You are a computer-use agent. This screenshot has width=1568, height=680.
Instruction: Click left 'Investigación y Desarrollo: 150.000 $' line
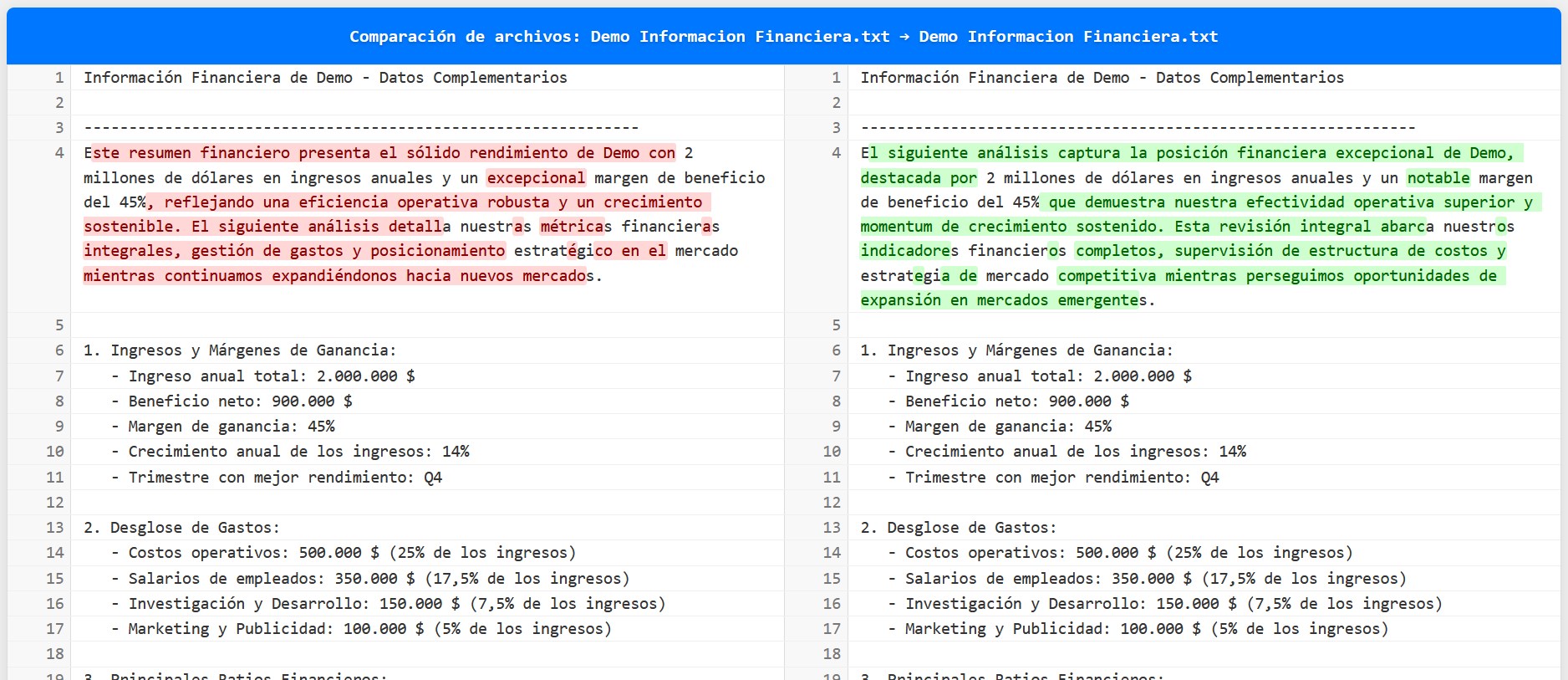click(x=389, y=603)
